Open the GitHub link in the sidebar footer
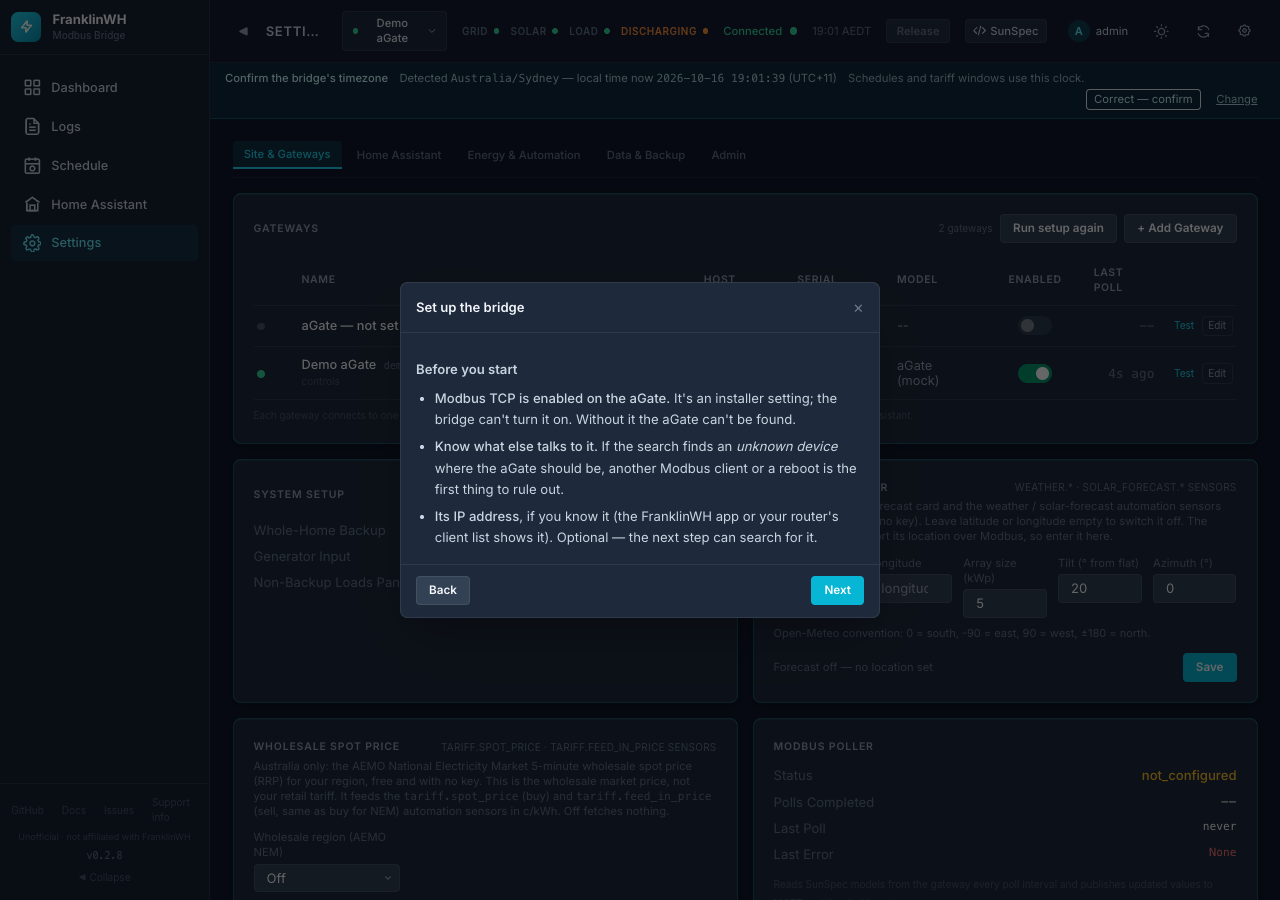The image size is (1280, 900). coord(27,810)
